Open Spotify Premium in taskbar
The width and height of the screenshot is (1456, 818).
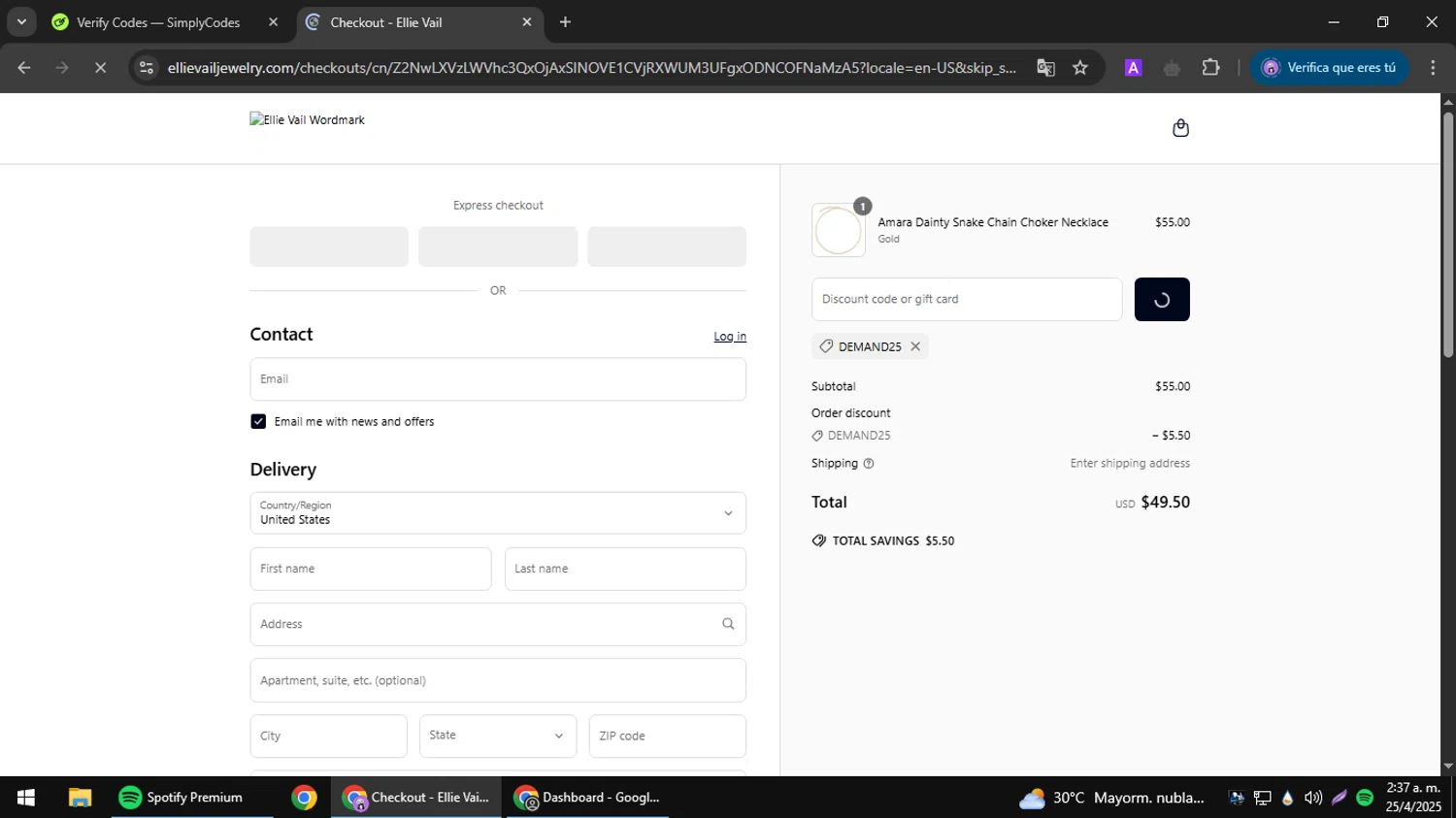[x=191, y=798]
